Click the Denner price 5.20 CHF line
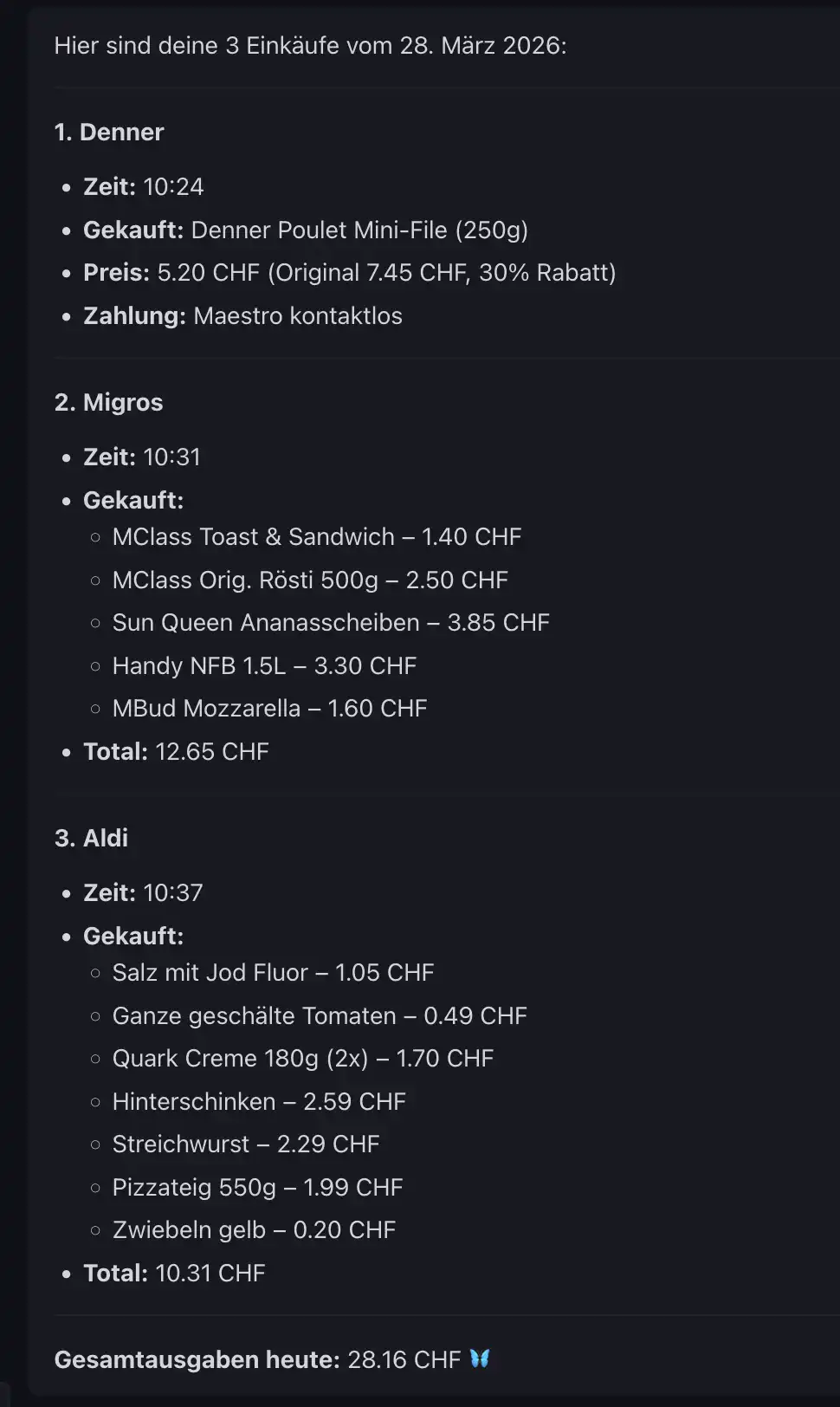The width and height of the screenshot is (840, 1407). [349, 272]
